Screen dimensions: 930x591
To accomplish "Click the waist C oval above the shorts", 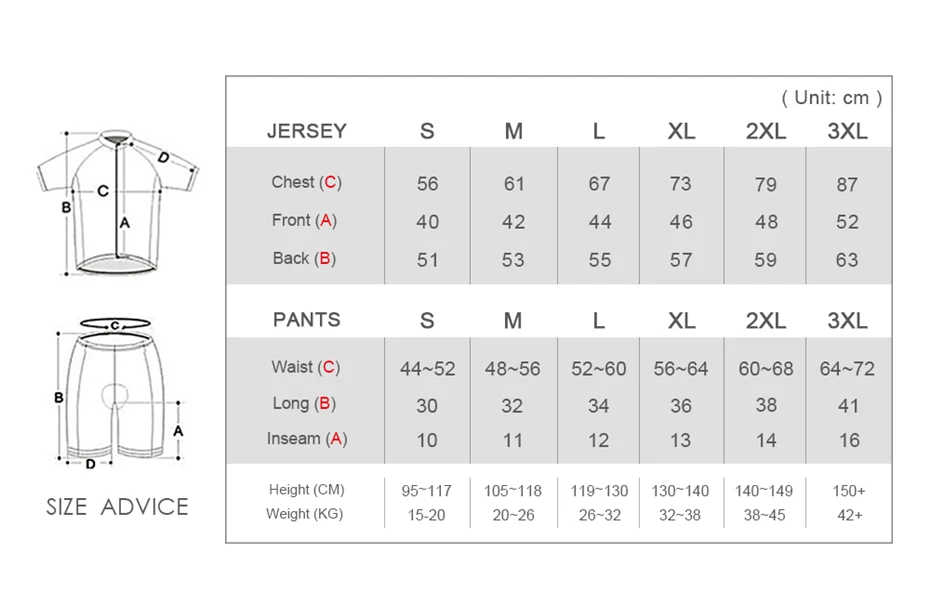I will [115, 324].
